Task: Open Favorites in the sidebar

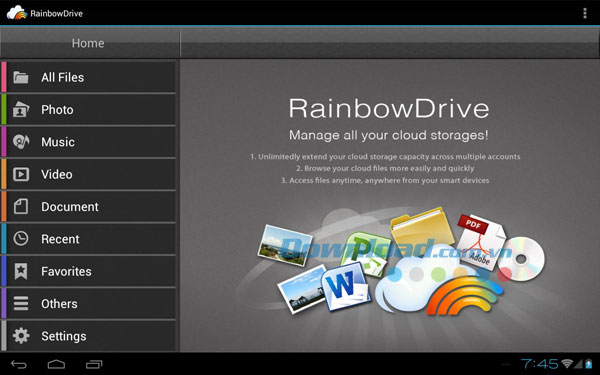Action: coord(88,271)
